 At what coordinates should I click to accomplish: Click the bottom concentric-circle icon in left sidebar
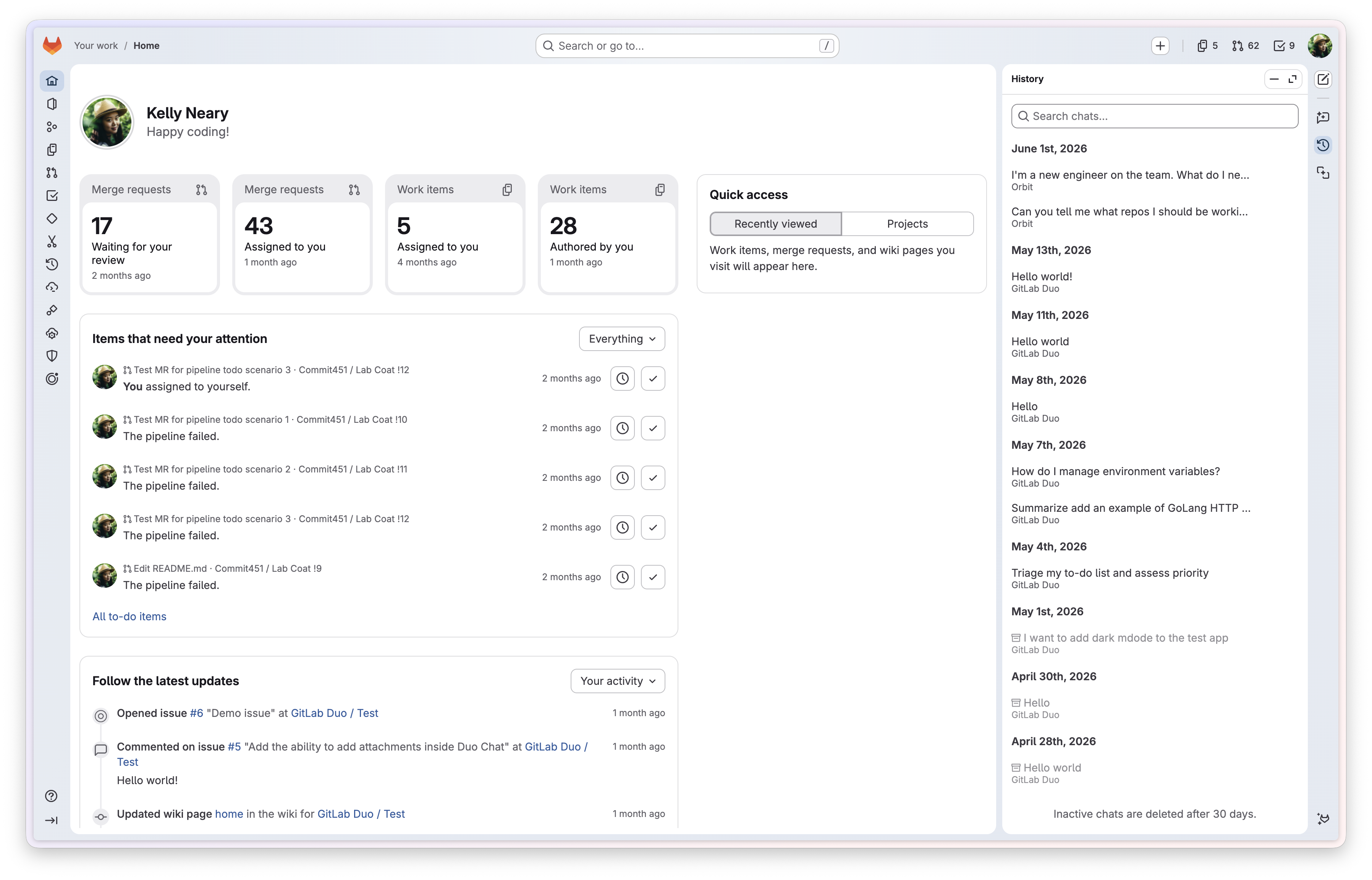tap(52, 379)
